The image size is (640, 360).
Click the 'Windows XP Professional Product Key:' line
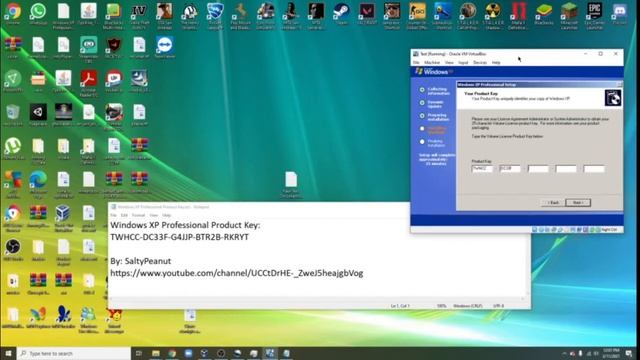[x=185, y=225]
